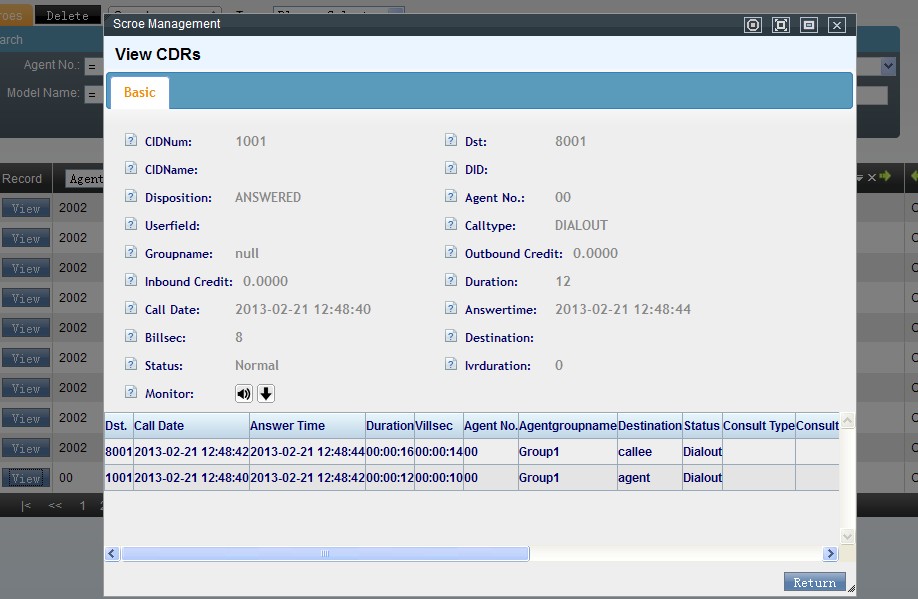Click the help icon next to Ivrduration

coord(450,365)
